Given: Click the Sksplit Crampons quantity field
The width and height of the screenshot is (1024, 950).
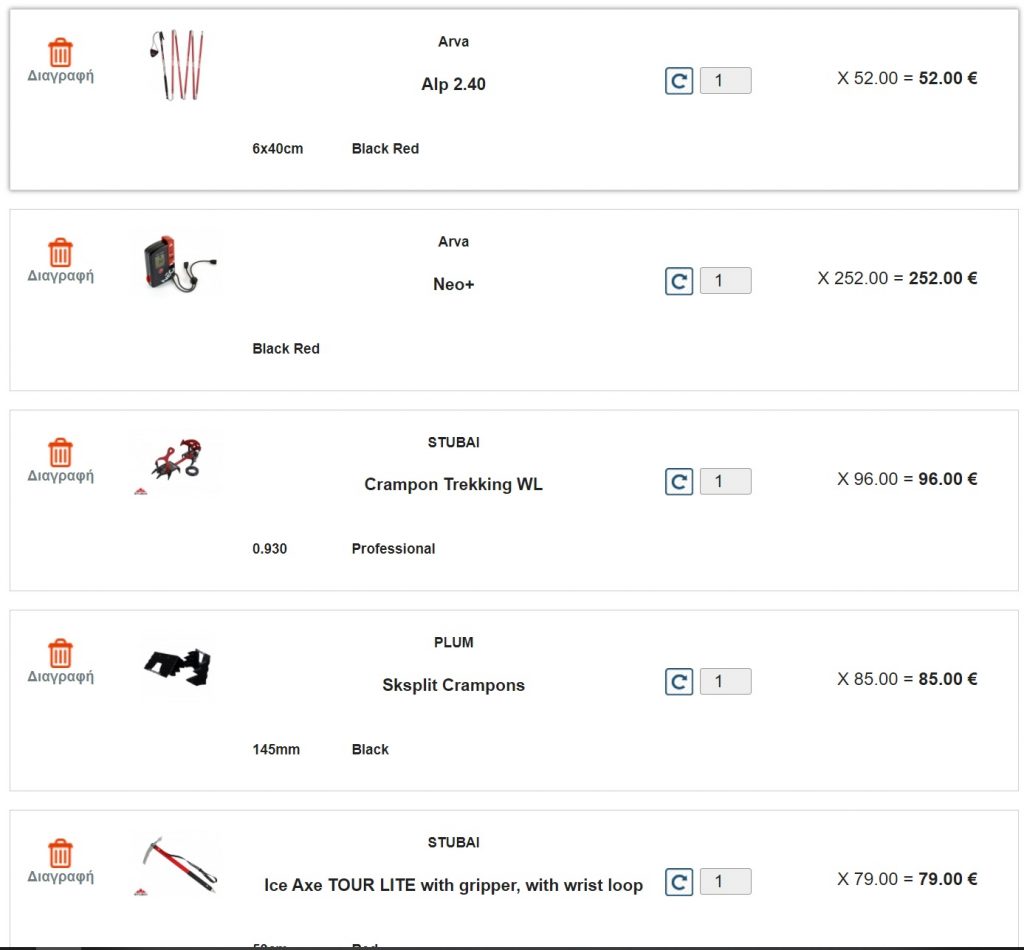Looking at the screenshot, I should coord(726,682).
